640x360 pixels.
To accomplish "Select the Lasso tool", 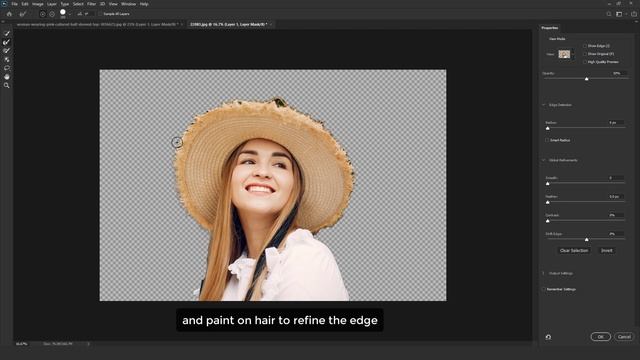I will point(7,68).
